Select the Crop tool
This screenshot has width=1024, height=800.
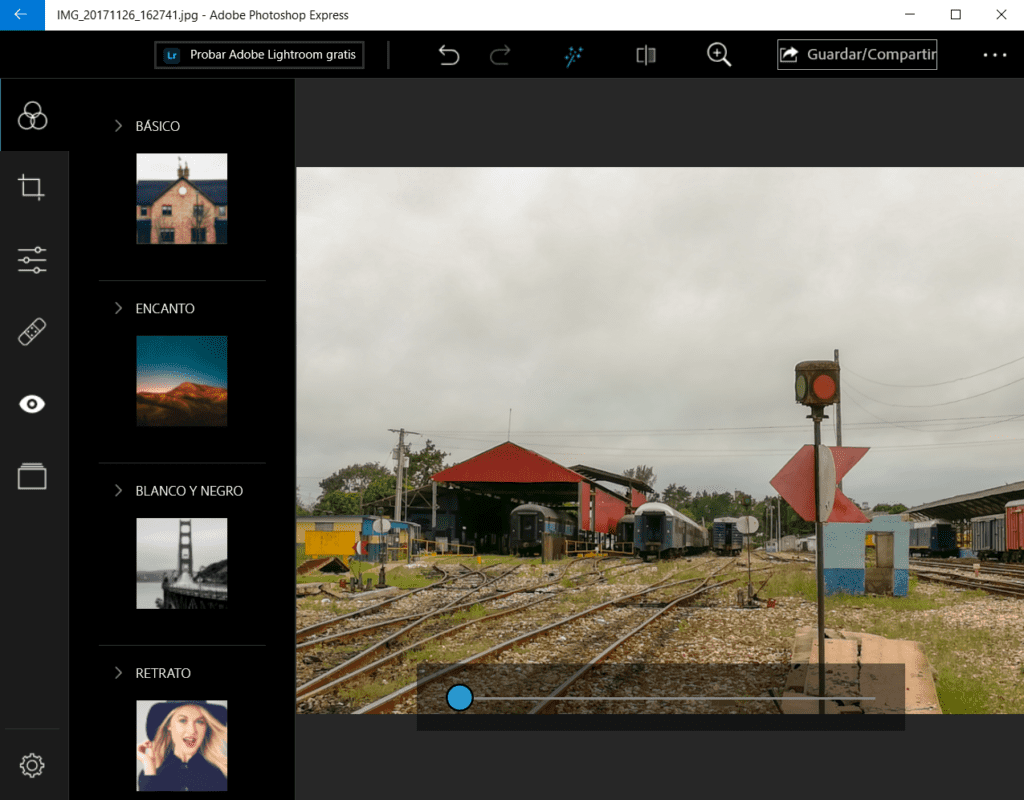pyautogui.click(x=31, y=187)
